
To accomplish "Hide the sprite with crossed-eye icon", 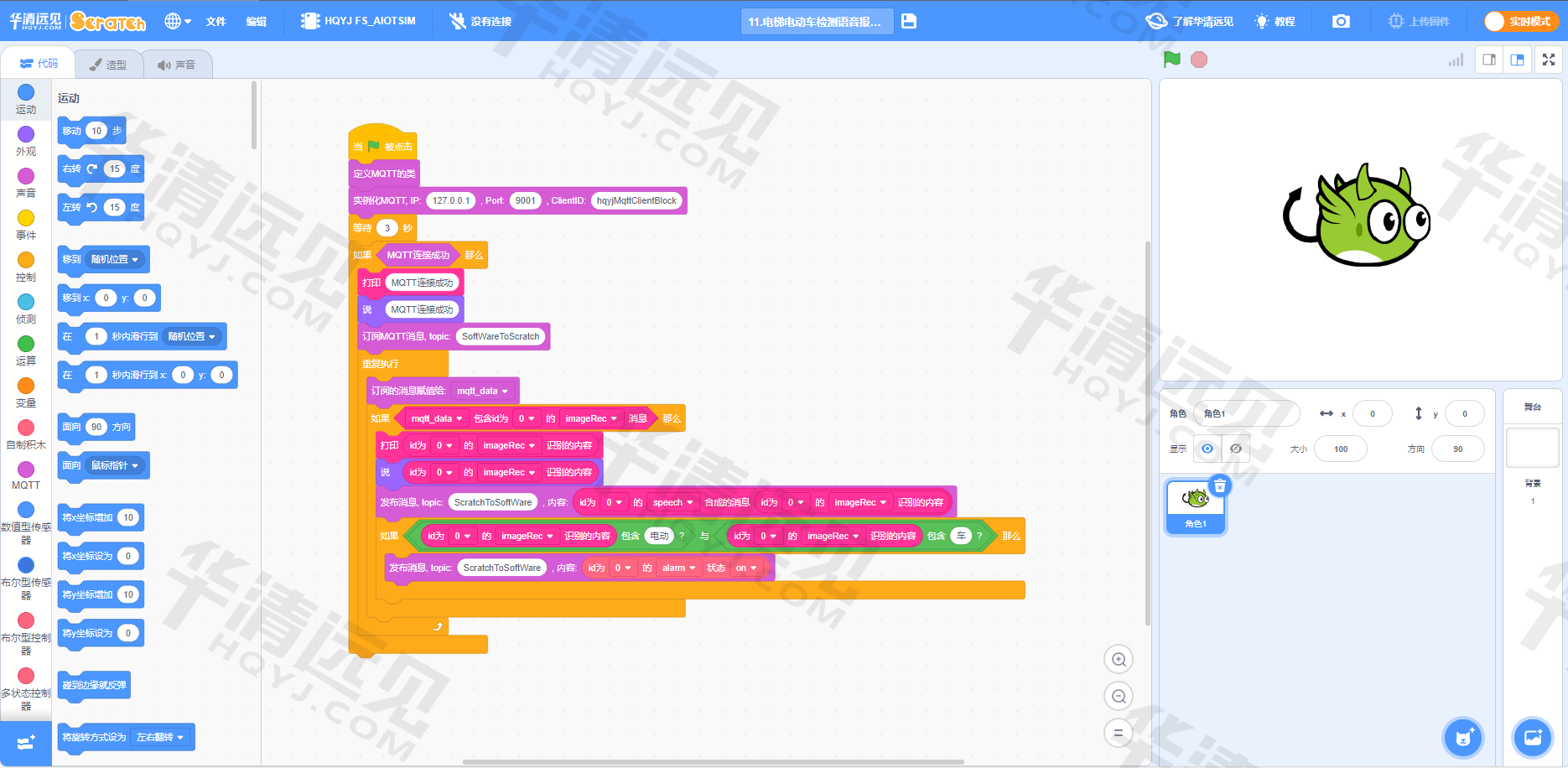I will pyautogui.click(x=1236, y=449).
